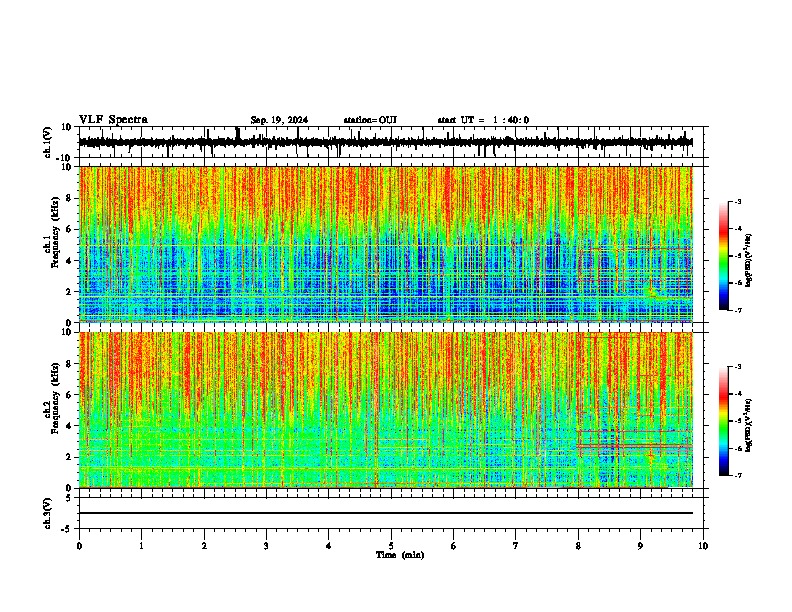Click time axis tick label "3"
Screen dimensions: 792x612
pyautogui.click(x=266, y=546)
